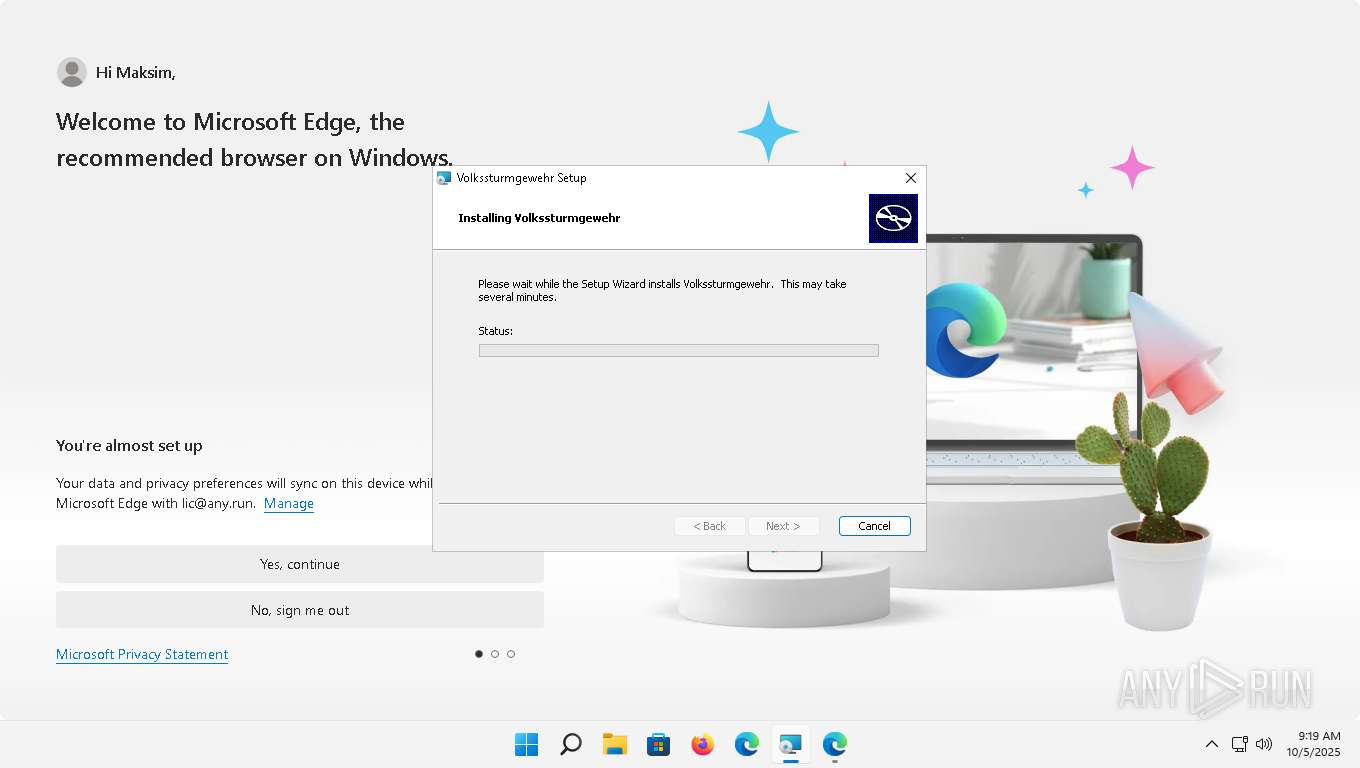Show hidden system tray icons
The height and width of the screenshot is (768, 1360).
(x=1211, y=744)
